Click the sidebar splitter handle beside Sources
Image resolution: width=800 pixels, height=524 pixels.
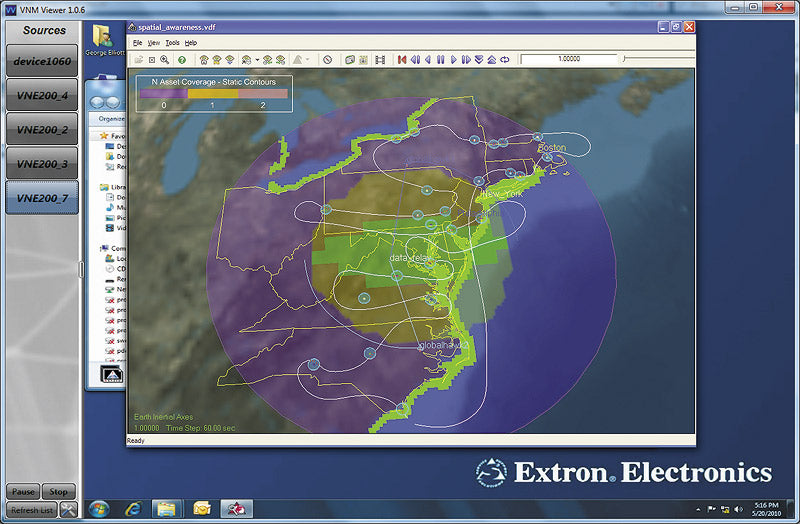(x=81, y=269)
